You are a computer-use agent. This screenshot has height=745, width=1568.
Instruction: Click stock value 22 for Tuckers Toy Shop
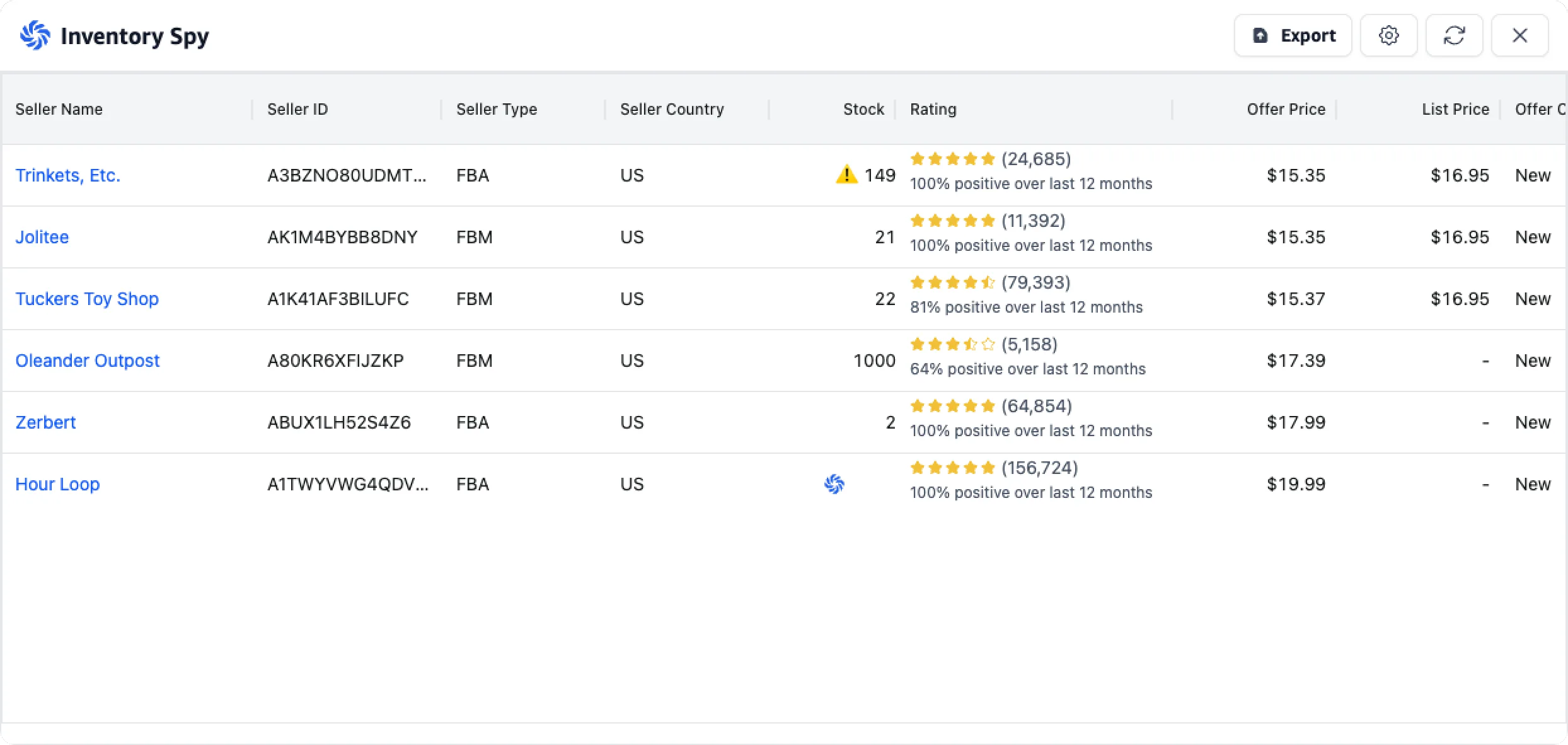[x=885, y=299]
